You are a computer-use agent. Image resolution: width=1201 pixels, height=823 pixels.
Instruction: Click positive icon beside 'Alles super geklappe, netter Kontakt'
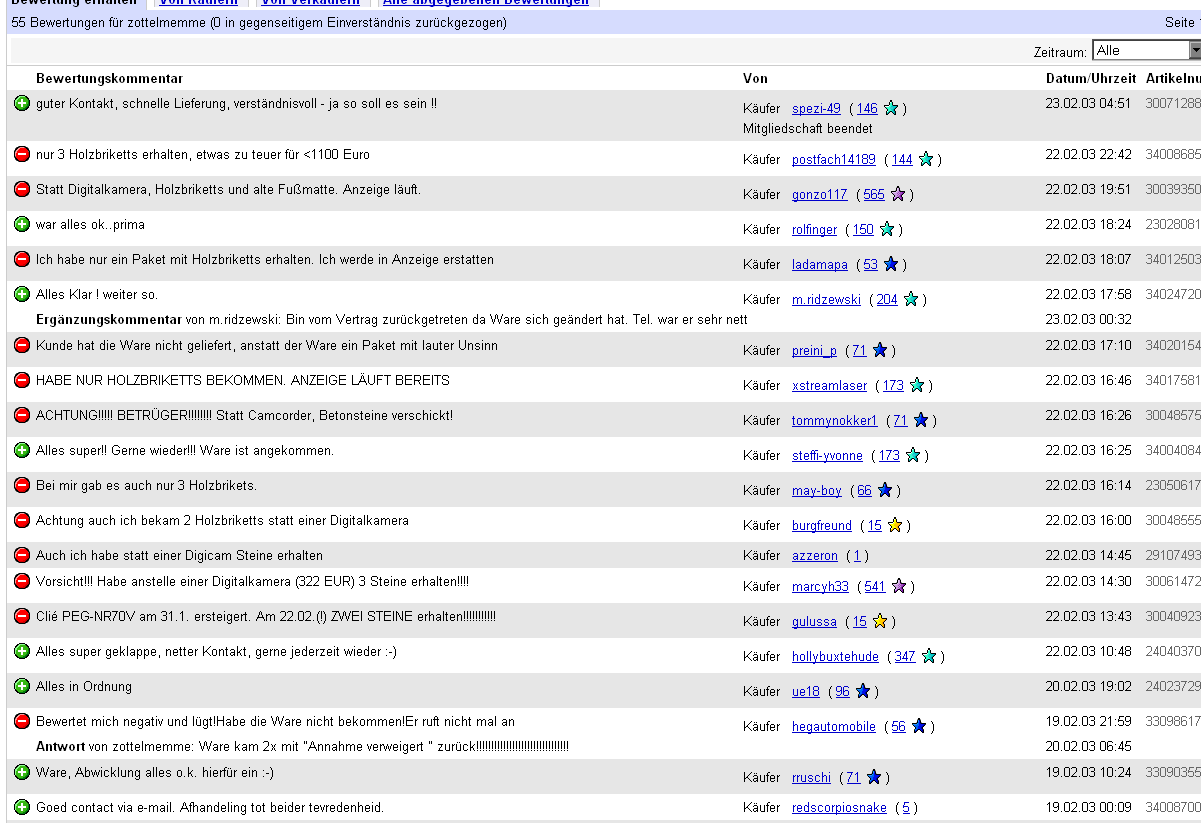click(x=22, y=651)
